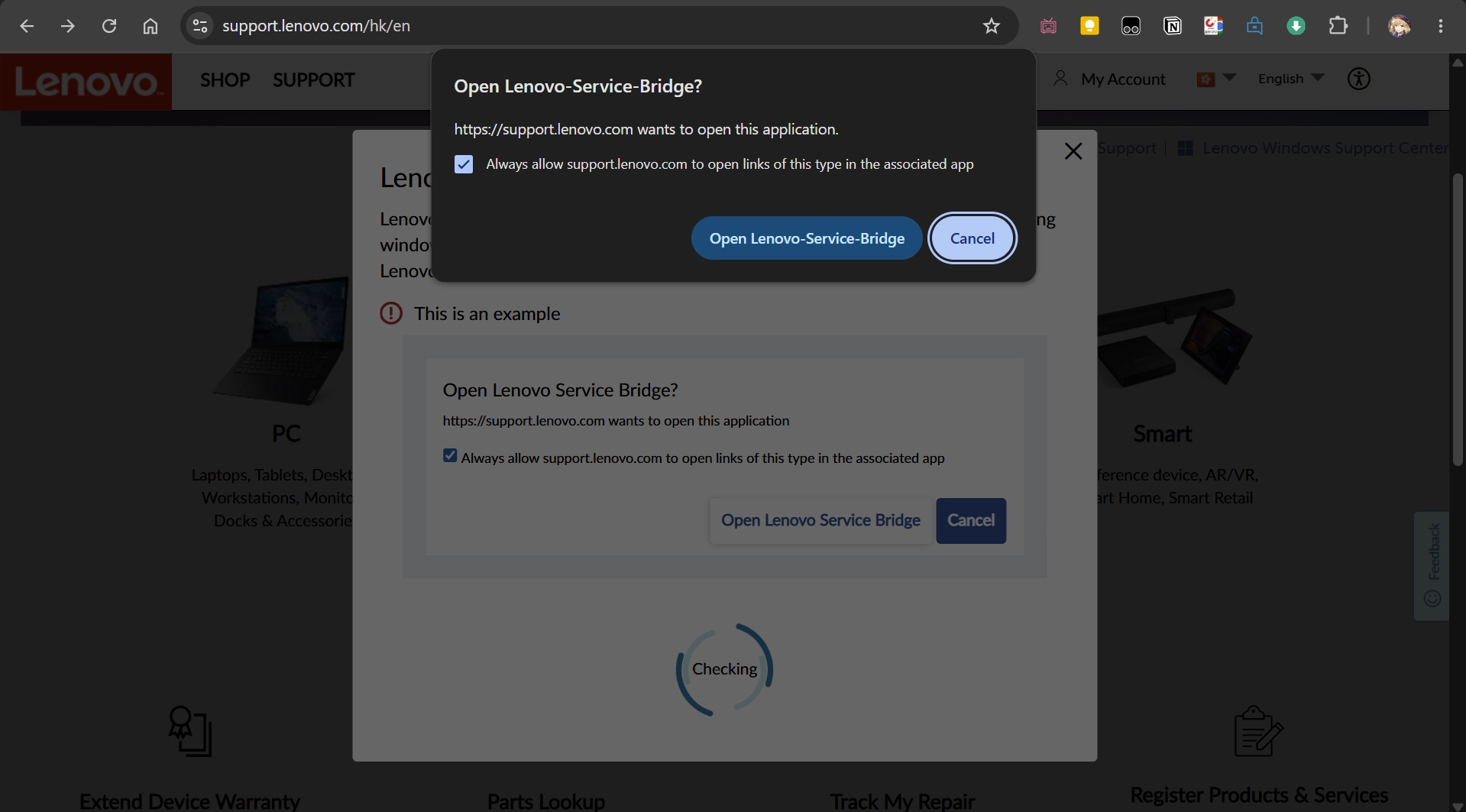Open the yellow note extension icon
Viewport: 1466px width, 812px height.
1089,26
